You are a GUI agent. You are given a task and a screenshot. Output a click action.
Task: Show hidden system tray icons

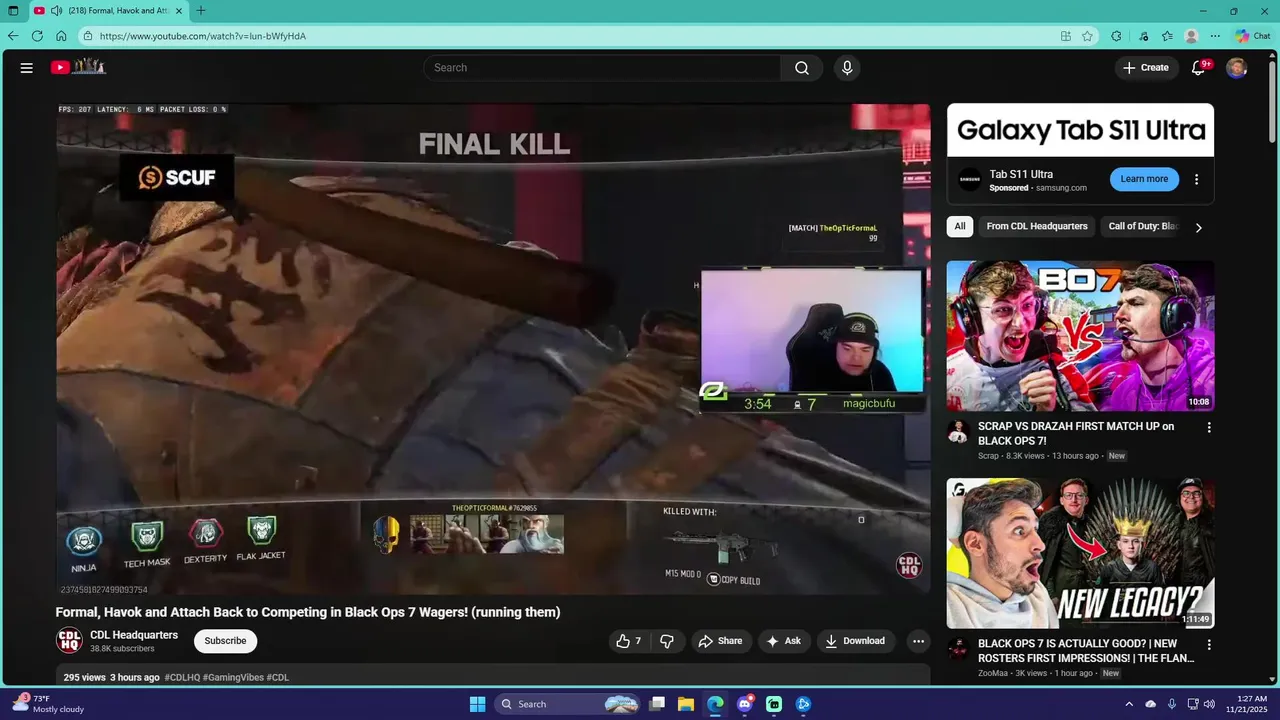pyautogui.click(x=1130, y=704)
